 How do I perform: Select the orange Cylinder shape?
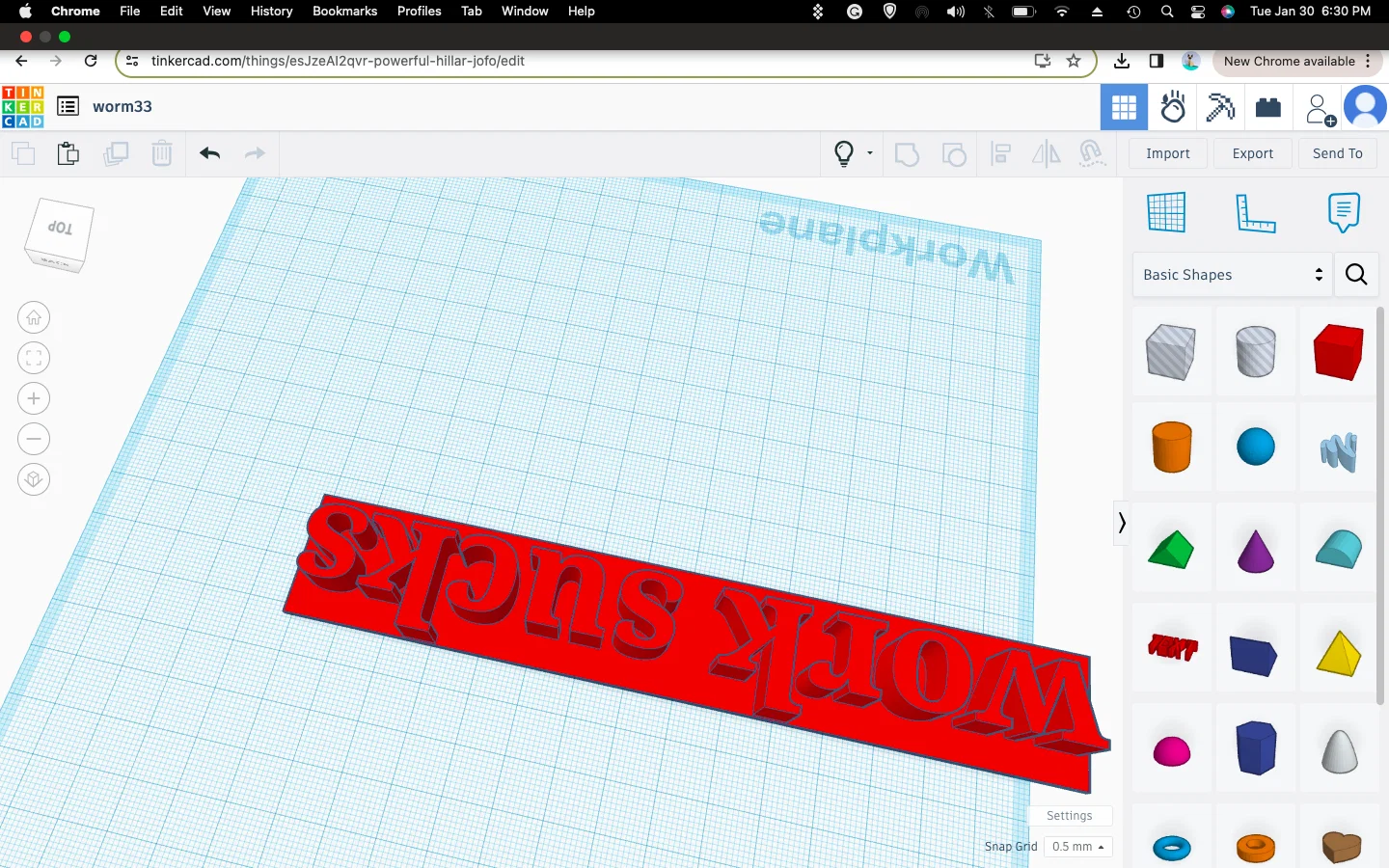pyautogui.click(x=1172, y=447)
